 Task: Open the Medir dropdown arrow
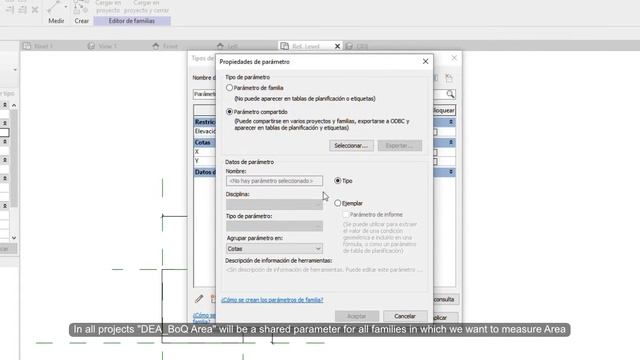pos(66,7)
